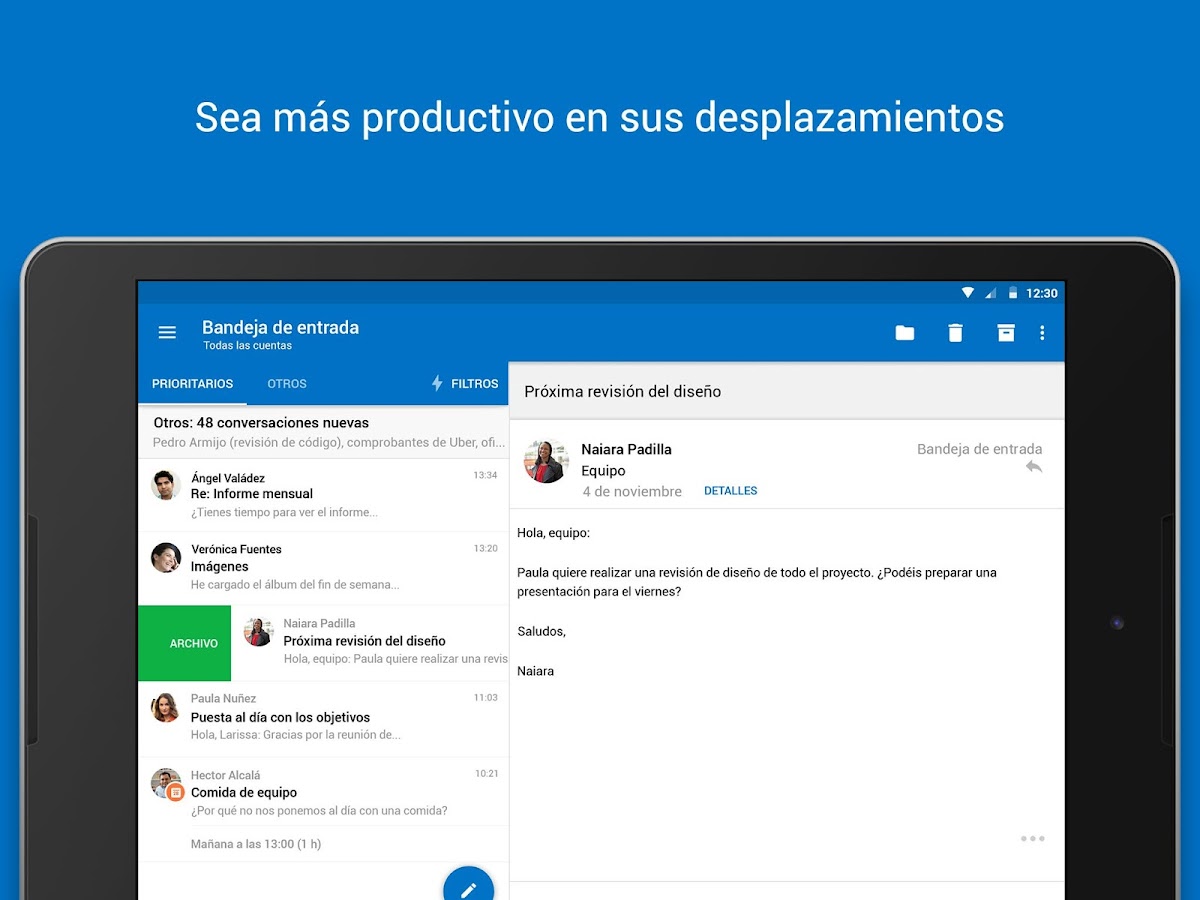Open Comida de equipo invitation
Image resolution: width=1200 pixels, height=900 pixels.
click(323, 791)
